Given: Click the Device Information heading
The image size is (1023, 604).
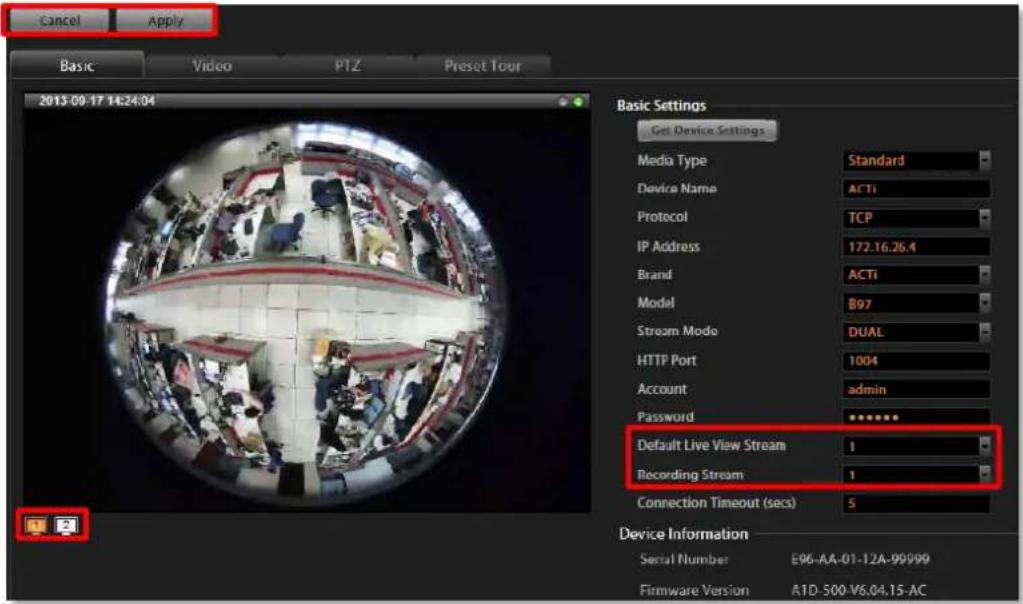Looking at the screenshot, I should pyautogui.click(x=684, y=534).
